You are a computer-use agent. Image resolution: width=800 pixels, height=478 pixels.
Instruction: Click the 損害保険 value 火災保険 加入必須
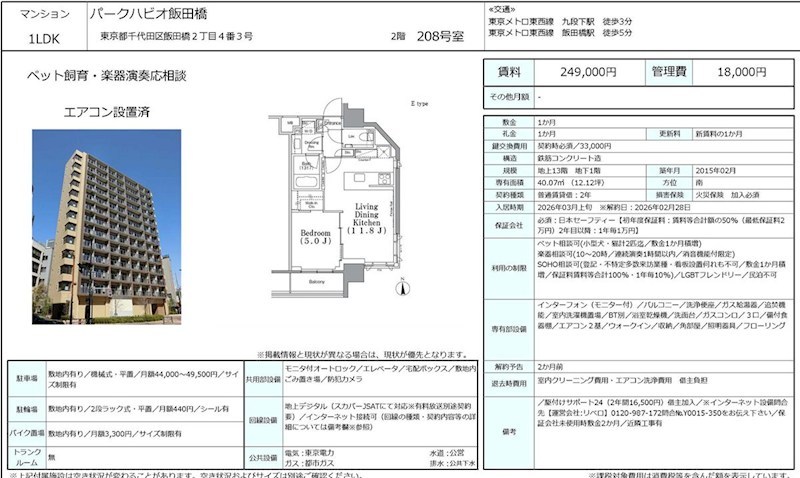pyautogui.click(x=727, y=195)
